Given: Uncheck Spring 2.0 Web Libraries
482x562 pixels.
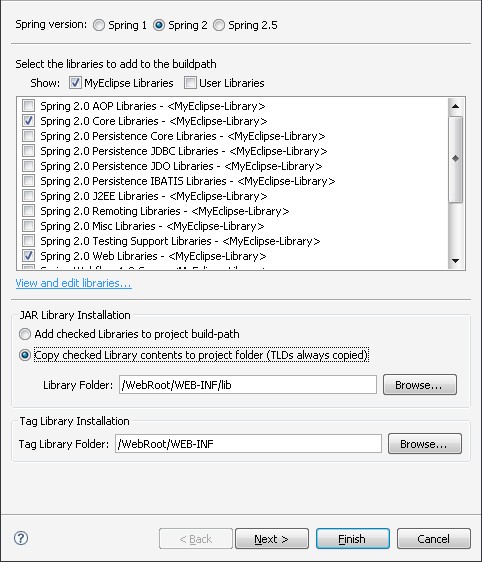Looking at the screenshot, I should click(x=28, y=256).
